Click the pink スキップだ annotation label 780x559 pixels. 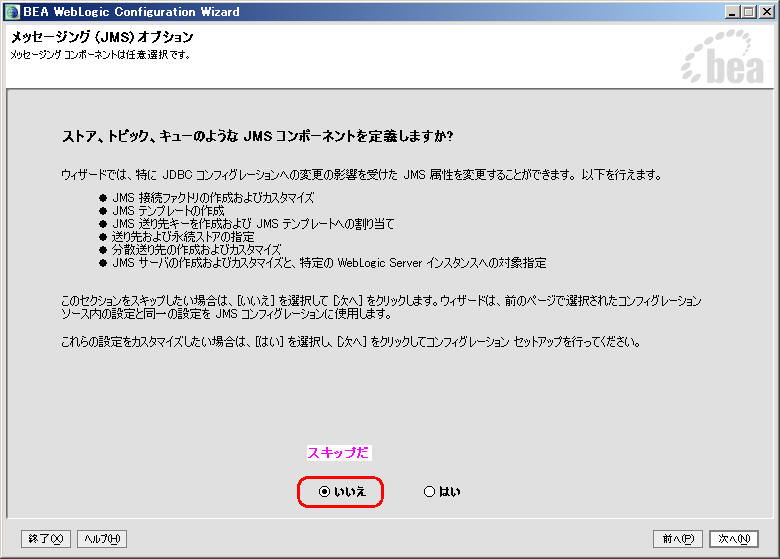tap(337, 453)
